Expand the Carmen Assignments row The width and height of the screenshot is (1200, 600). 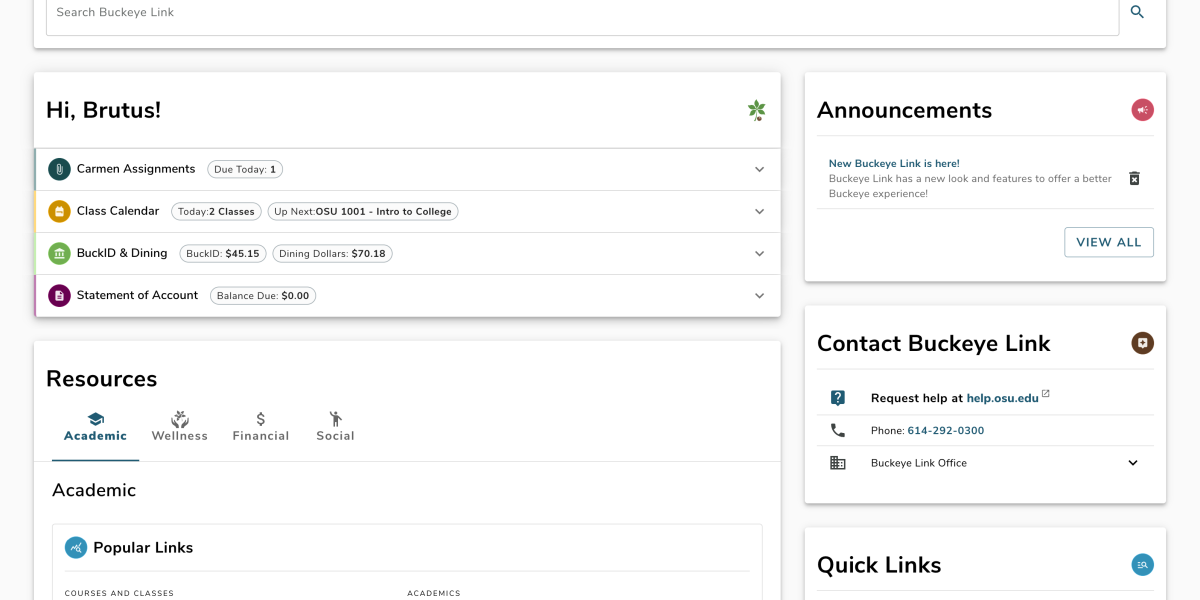(x=759, y=170)
